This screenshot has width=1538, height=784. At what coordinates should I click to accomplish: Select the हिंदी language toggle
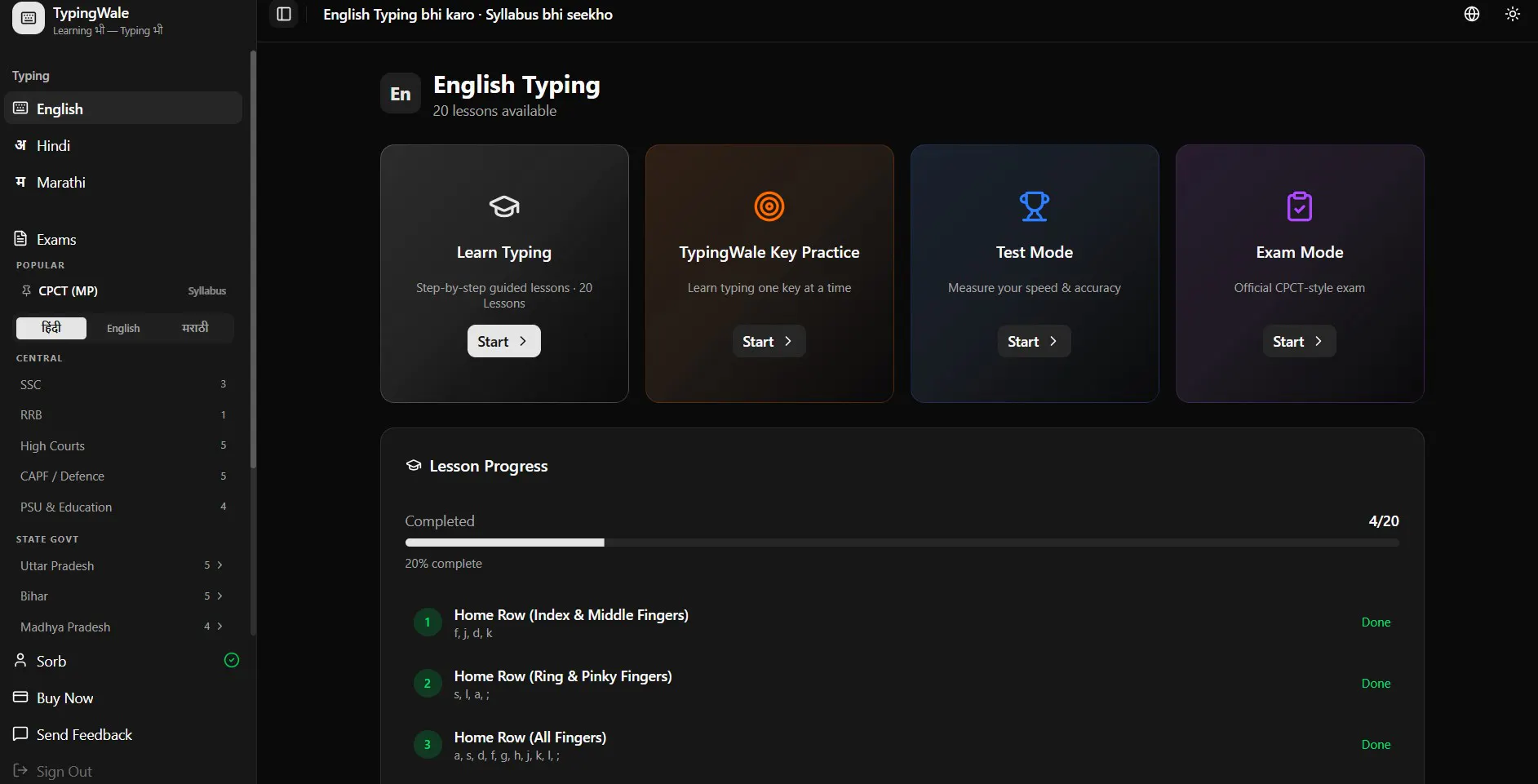51,328
